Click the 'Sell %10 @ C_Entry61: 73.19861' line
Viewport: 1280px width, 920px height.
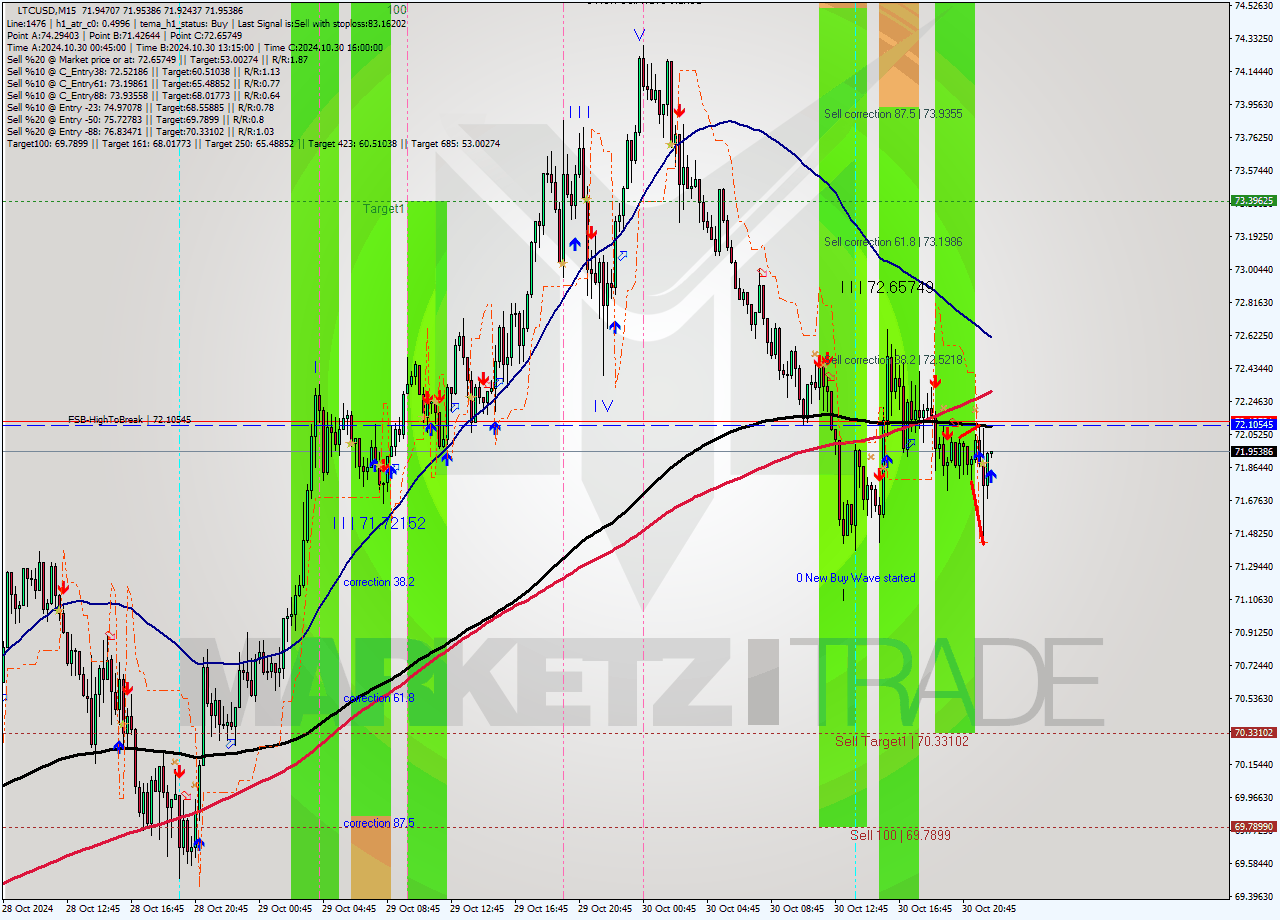click(x=143, y=83)
